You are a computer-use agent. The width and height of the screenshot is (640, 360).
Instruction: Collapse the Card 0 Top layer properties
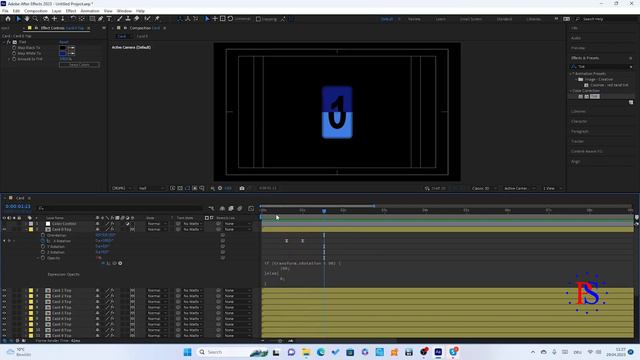tap(26, 229)
